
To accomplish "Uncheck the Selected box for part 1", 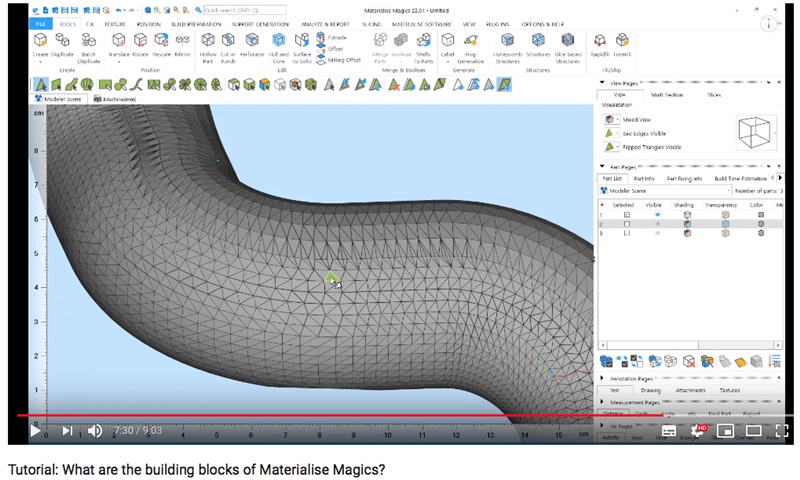I will (627, 214).
